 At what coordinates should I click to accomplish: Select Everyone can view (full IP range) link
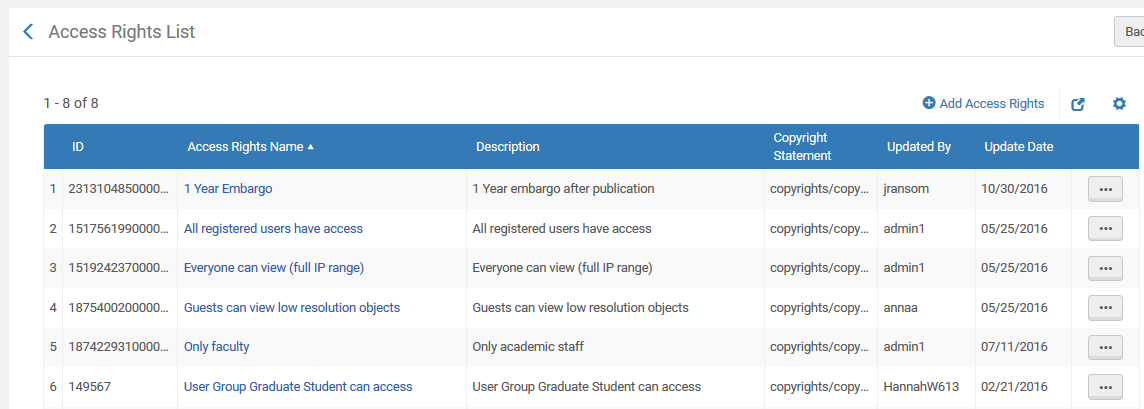click(273, 268)
